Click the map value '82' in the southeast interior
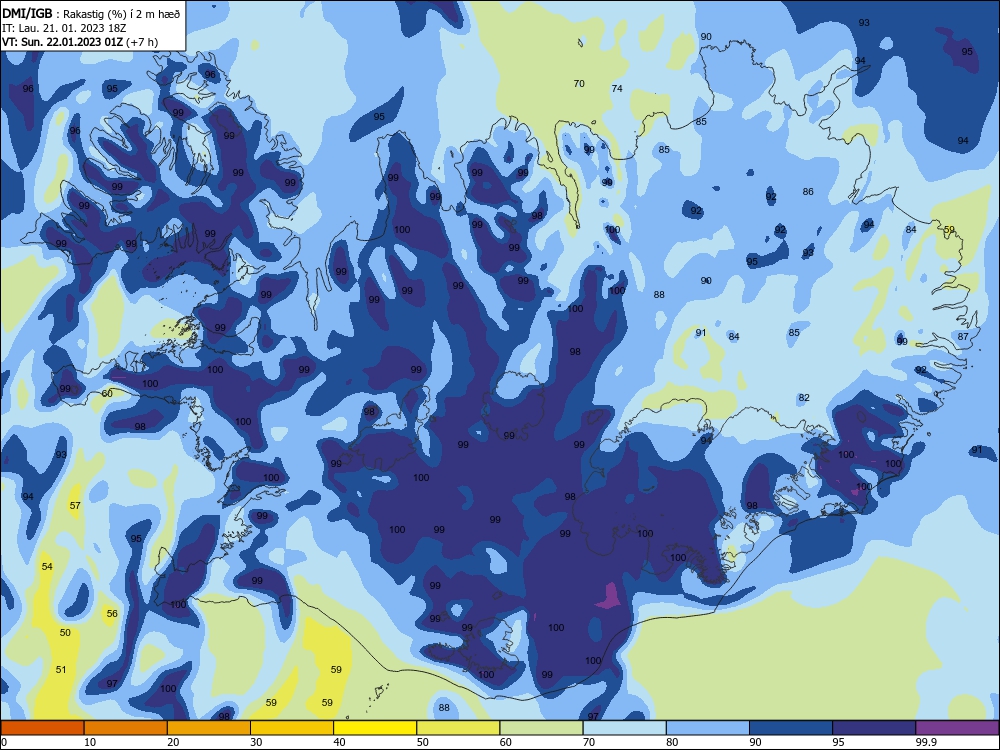Screen dimensions: 1000x750 [x=804, y=398]
